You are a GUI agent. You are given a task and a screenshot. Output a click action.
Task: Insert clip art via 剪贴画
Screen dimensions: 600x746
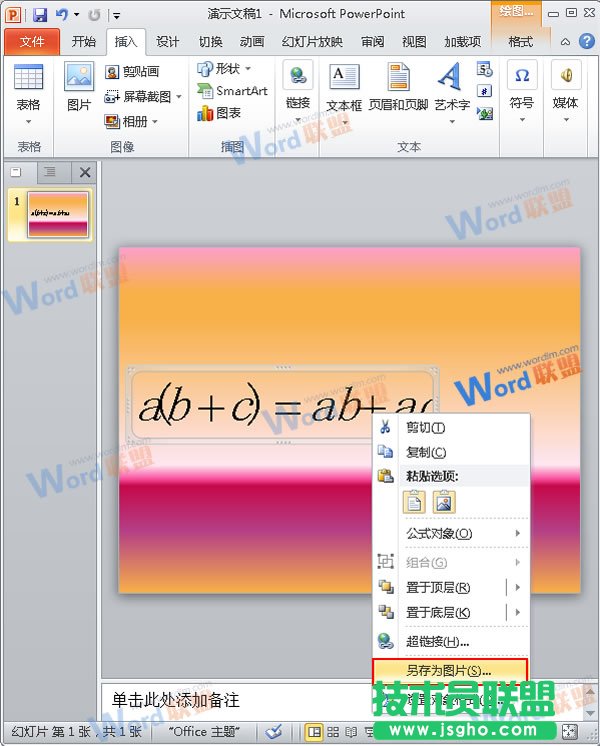coord(132,72)
